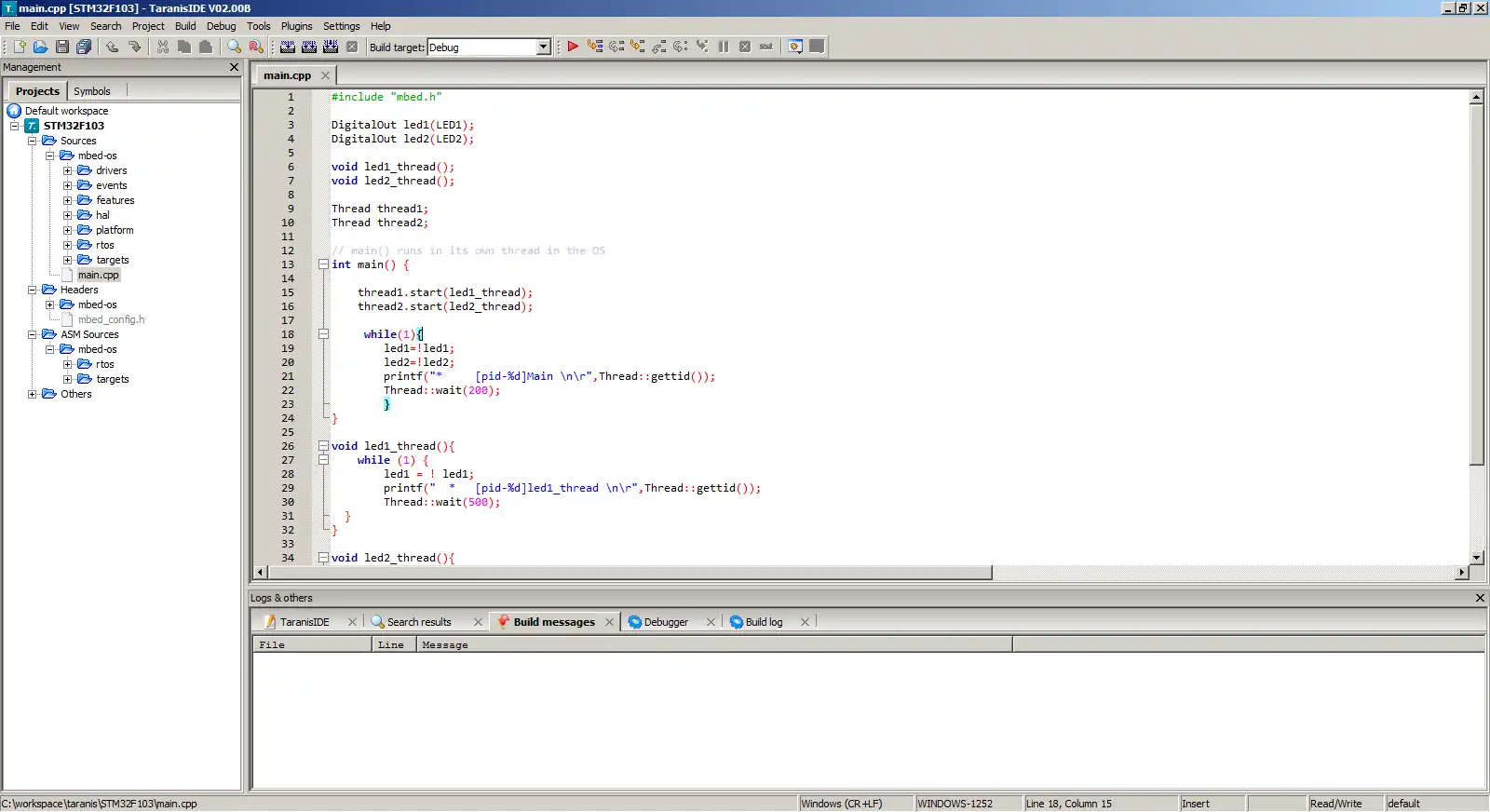Toggle fold marker for void led1_thread()
Viewport: 1490px width, 812px height.
323,446
